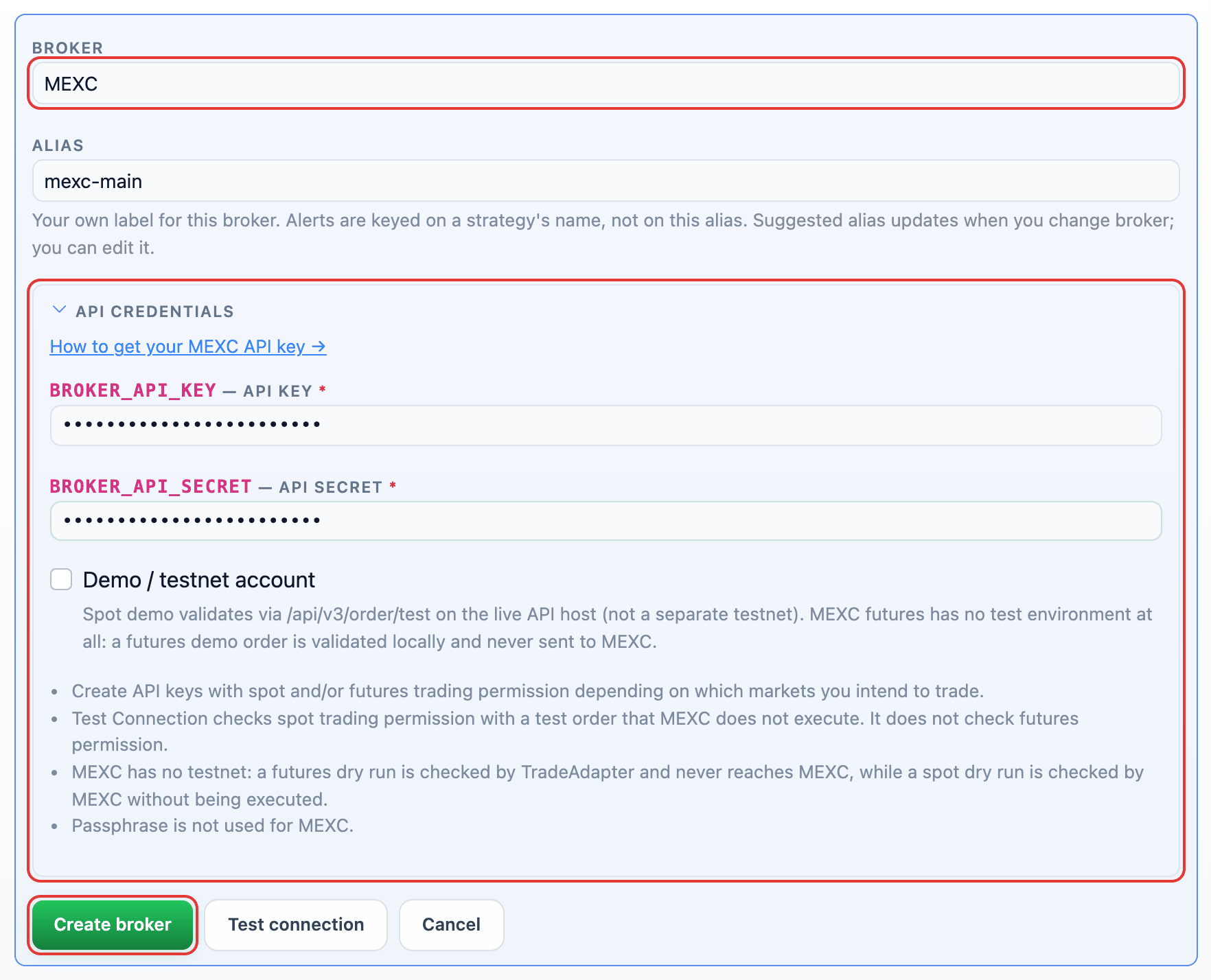Click the BROKER_API_KEY label text
The height and width of the screenshot is (980, 1211).
point(133,390)
